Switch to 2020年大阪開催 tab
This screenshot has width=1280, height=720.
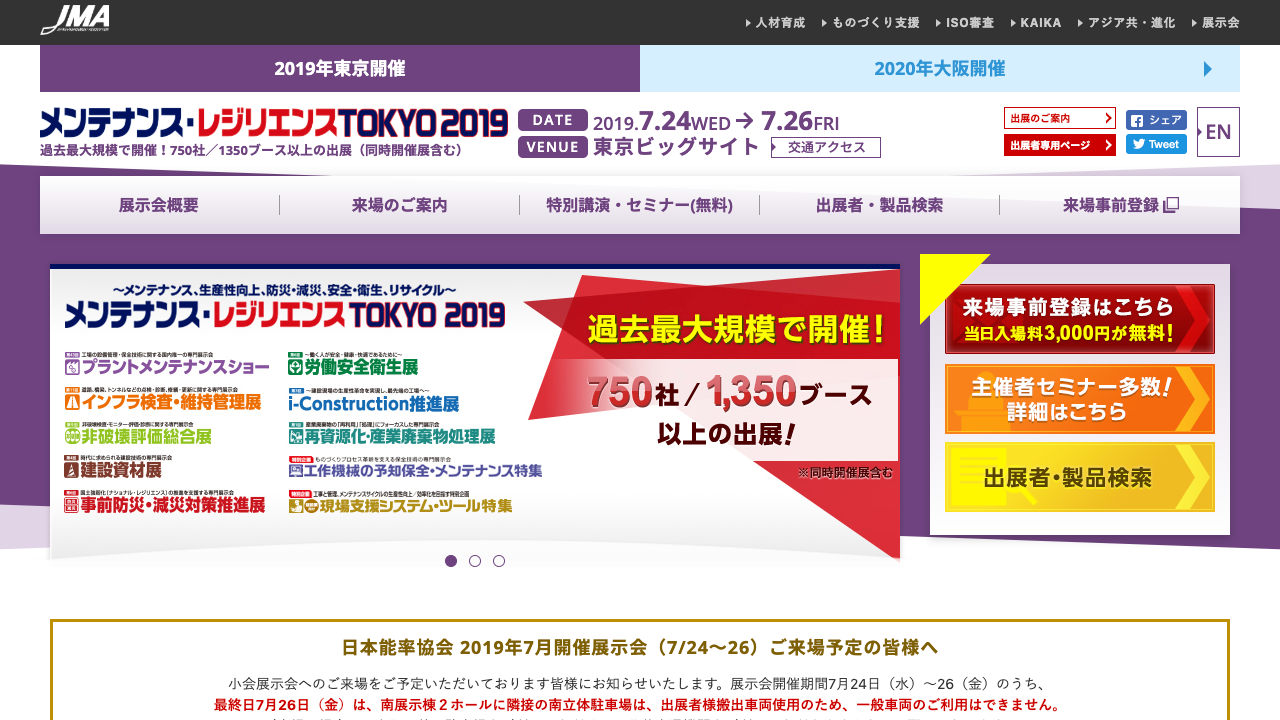(940, 69)
